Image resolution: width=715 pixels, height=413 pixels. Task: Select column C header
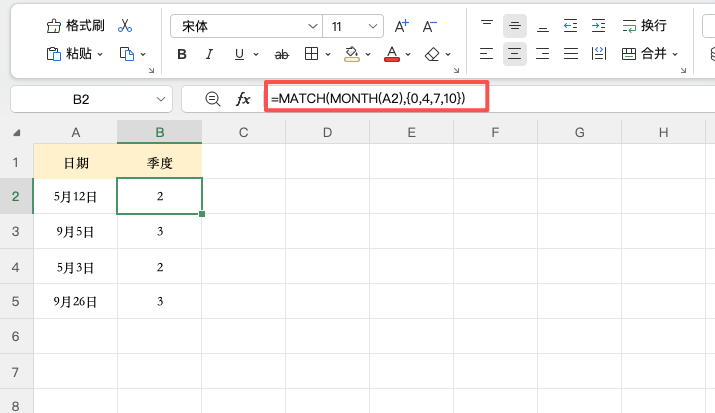(244, 132)
